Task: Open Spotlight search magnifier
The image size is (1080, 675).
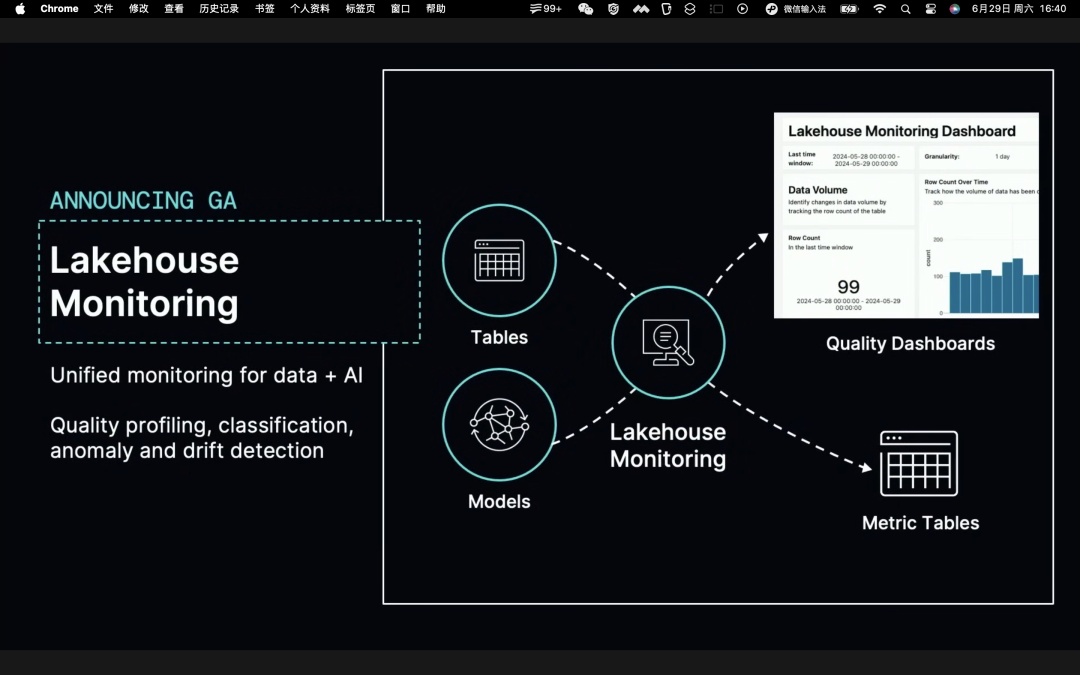Action: pos(906,9)
